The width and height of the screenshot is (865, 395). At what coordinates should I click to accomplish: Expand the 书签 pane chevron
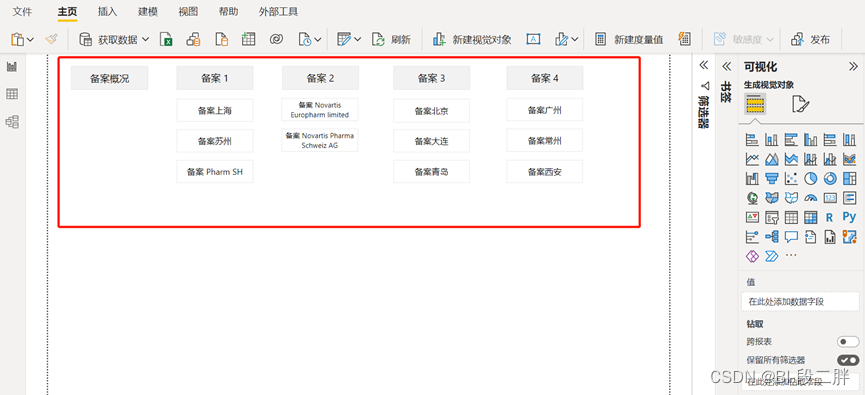726,66
